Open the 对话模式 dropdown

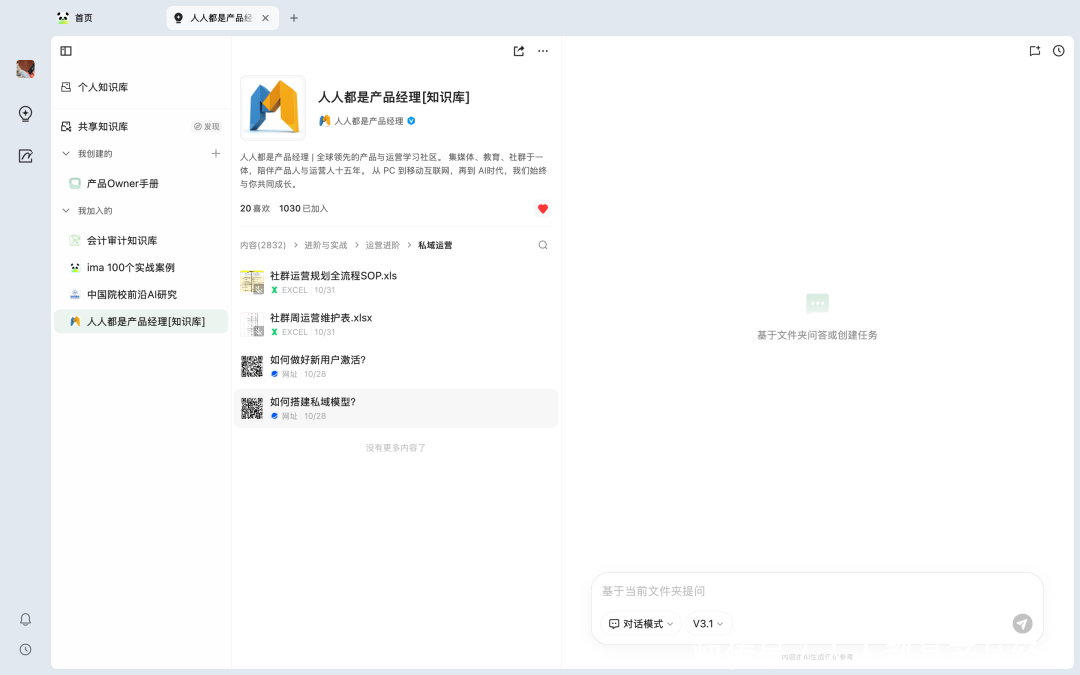641,624
